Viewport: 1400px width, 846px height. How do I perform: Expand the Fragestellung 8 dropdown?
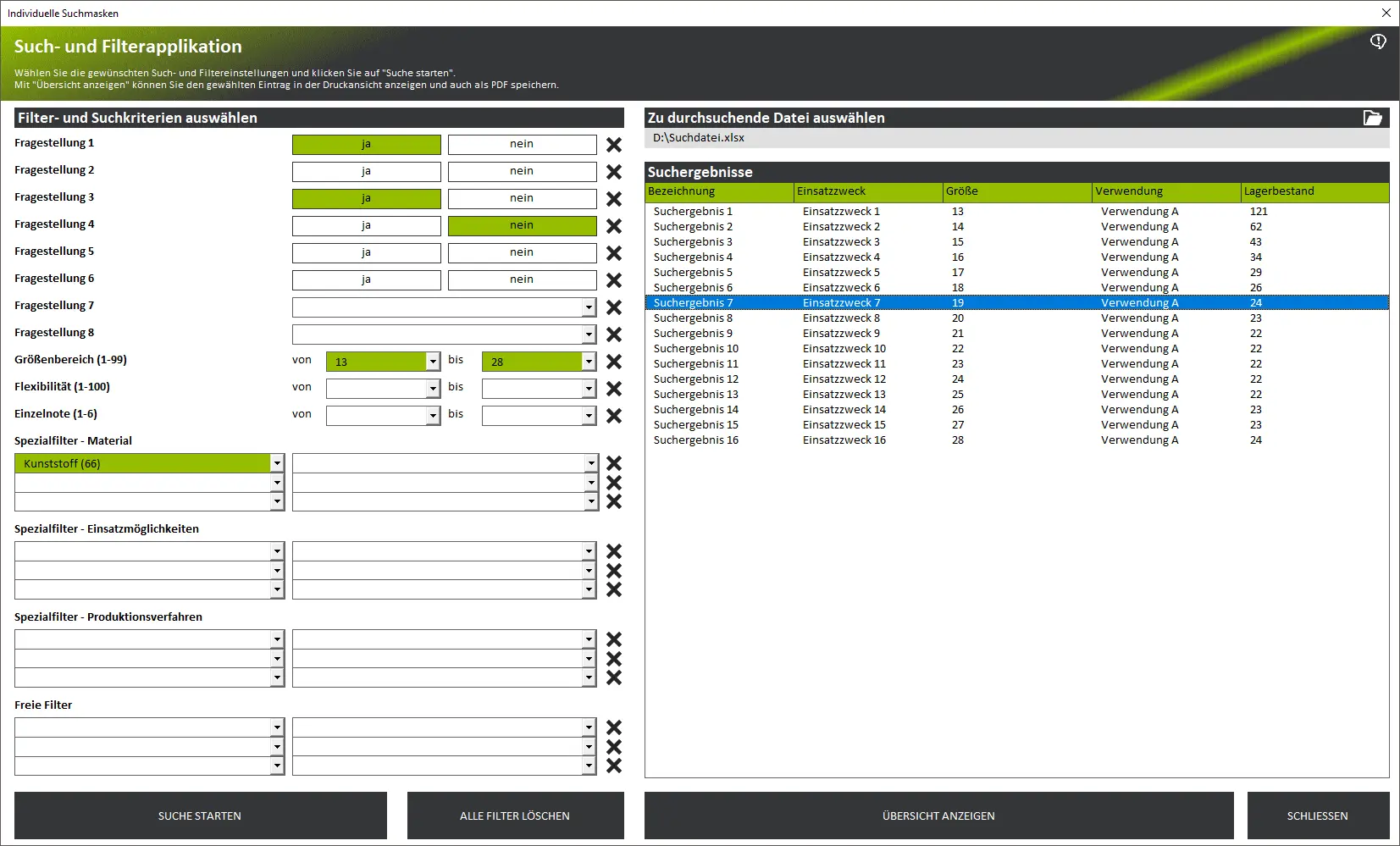point(589,335)
